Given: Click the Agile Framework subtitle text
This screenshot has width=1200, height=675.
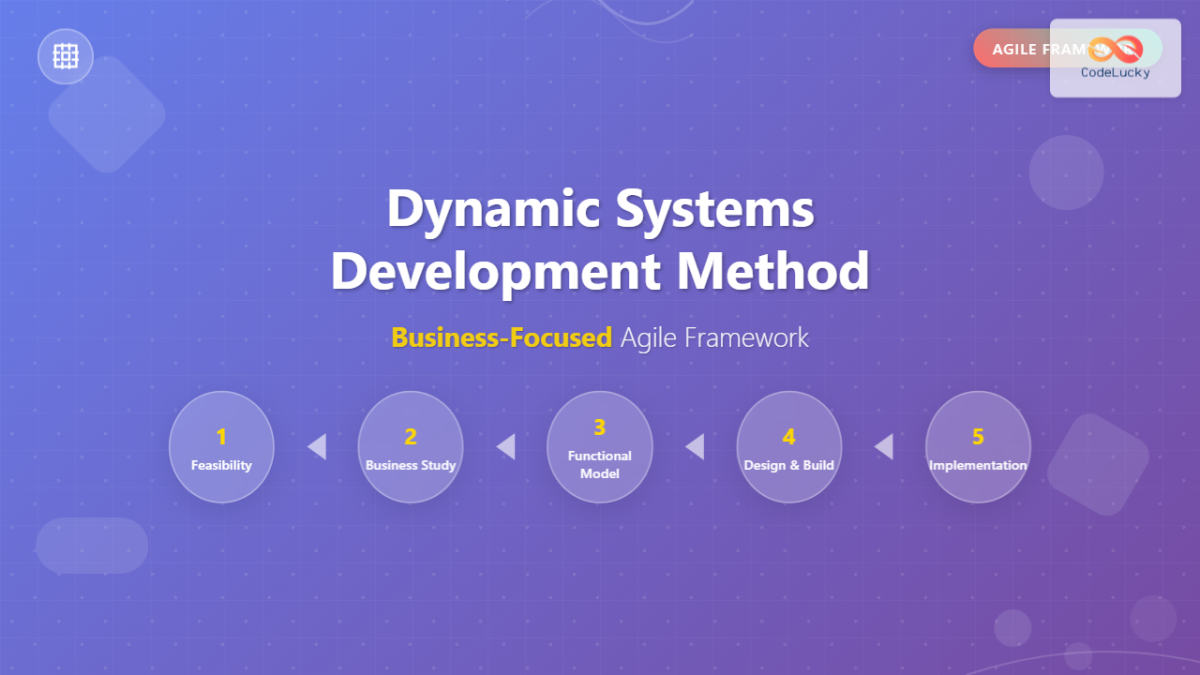Looking at the screenshot, I should click(714, 337).
